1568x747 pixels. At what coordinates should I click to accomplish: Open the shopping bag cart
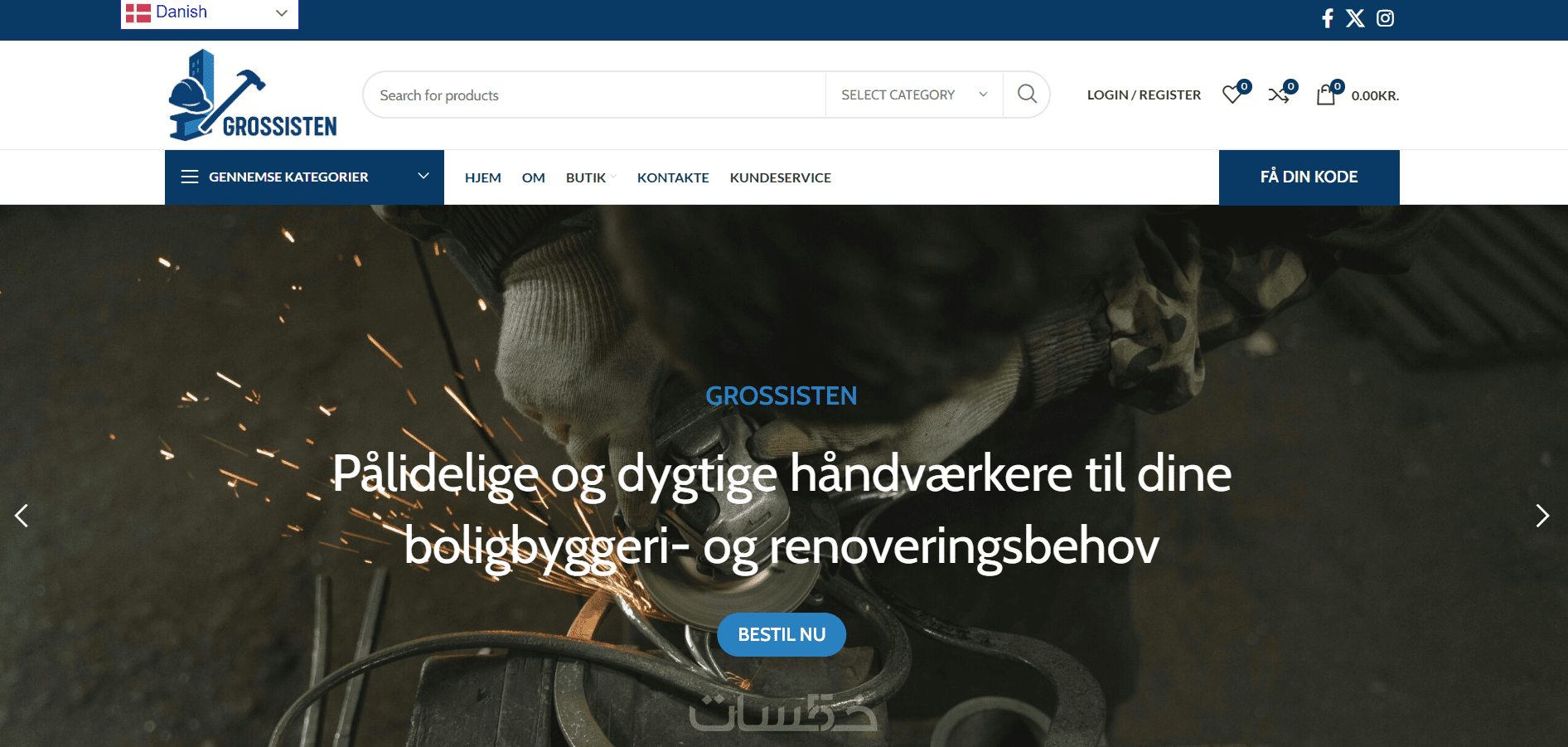[1326, 95]
